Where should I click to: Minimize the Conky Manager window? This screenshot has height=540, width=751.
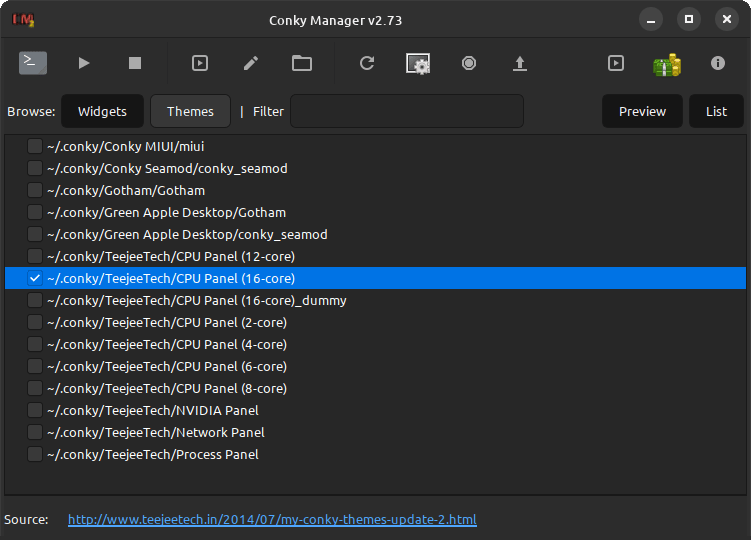tap(650, 20)
